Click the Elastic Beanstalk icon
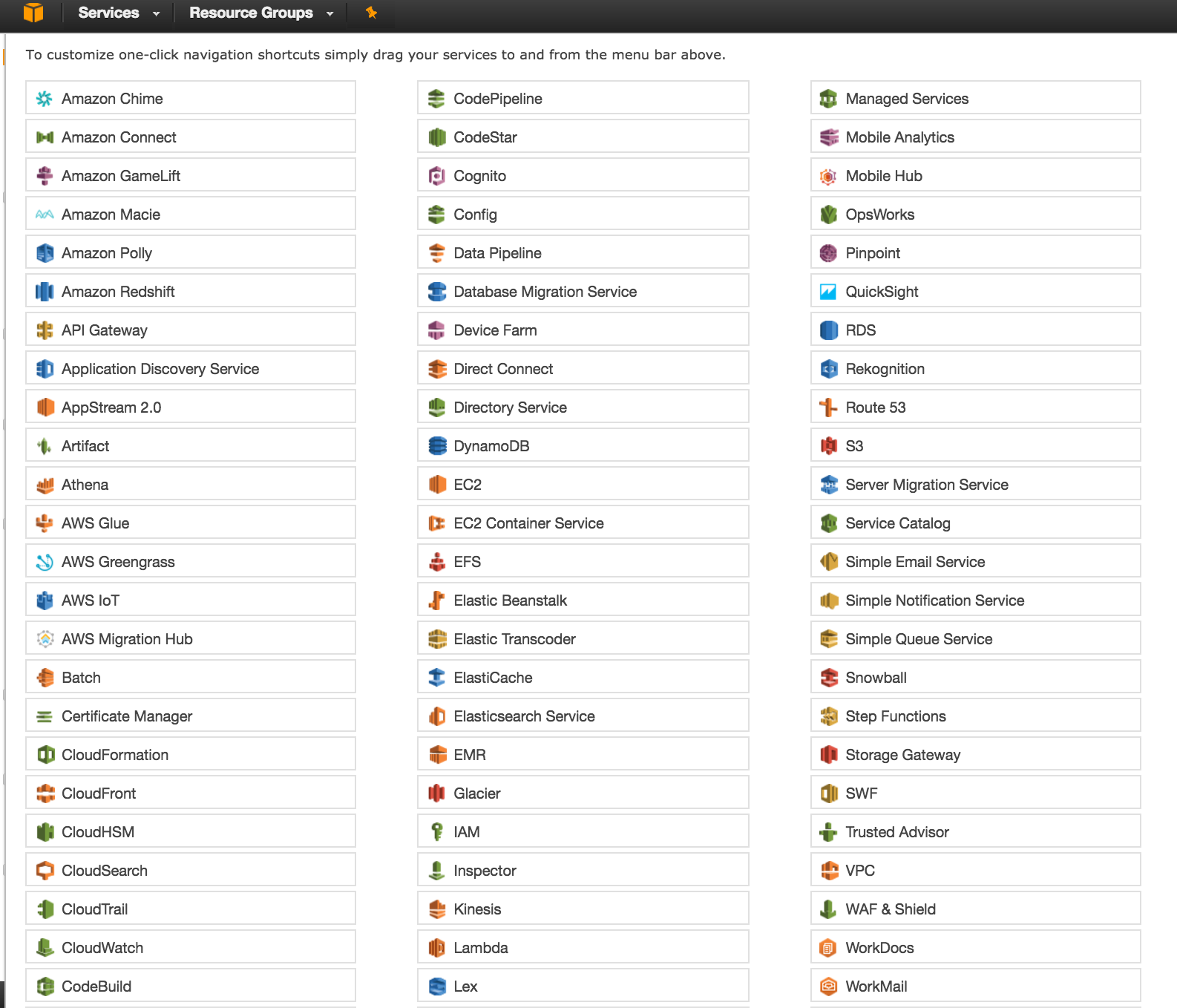Viewport: 1177px width, 1008px height. tap(436, 600)
